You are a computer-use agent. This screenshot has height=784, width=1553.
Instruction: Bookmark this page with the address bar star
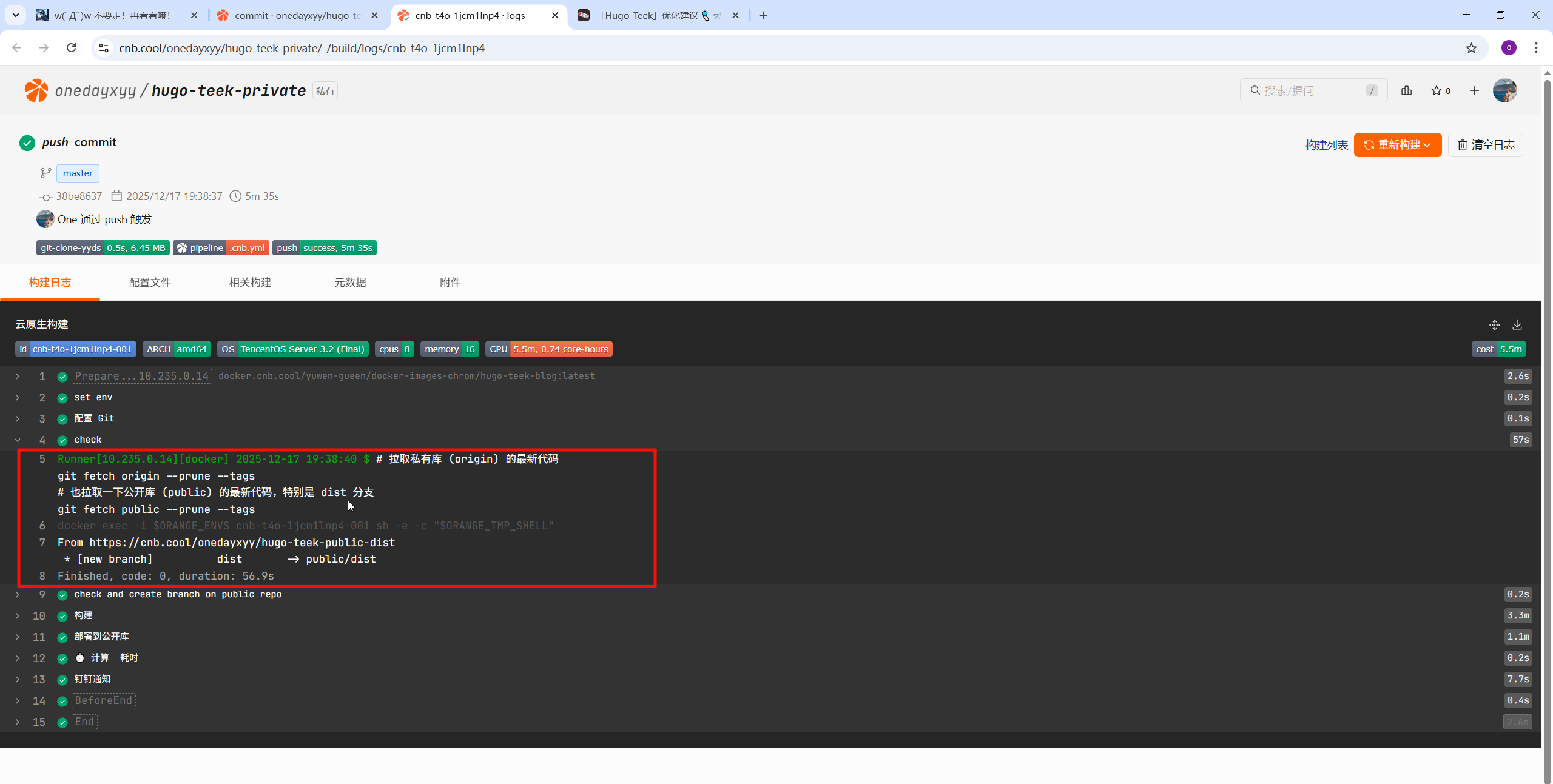[x=1471, y=48]
